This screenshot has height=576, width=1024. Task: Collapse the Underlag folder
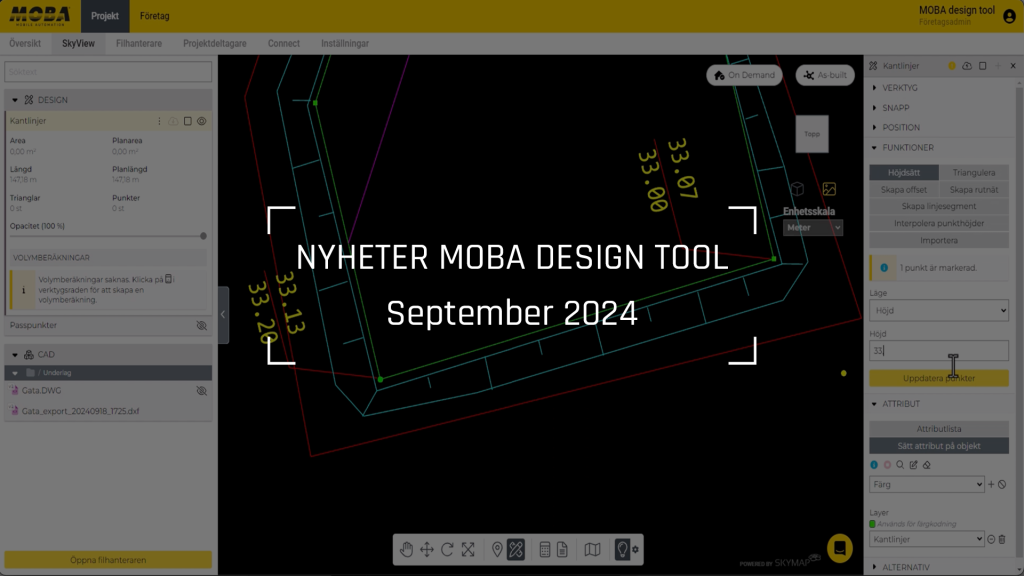tap(14, 373)
